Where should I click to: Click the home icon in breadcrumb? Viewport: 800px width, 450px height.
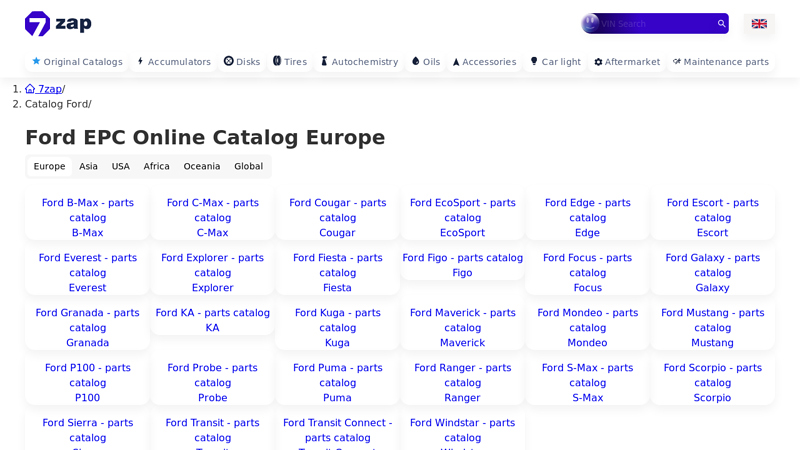[x=30, y=89]
